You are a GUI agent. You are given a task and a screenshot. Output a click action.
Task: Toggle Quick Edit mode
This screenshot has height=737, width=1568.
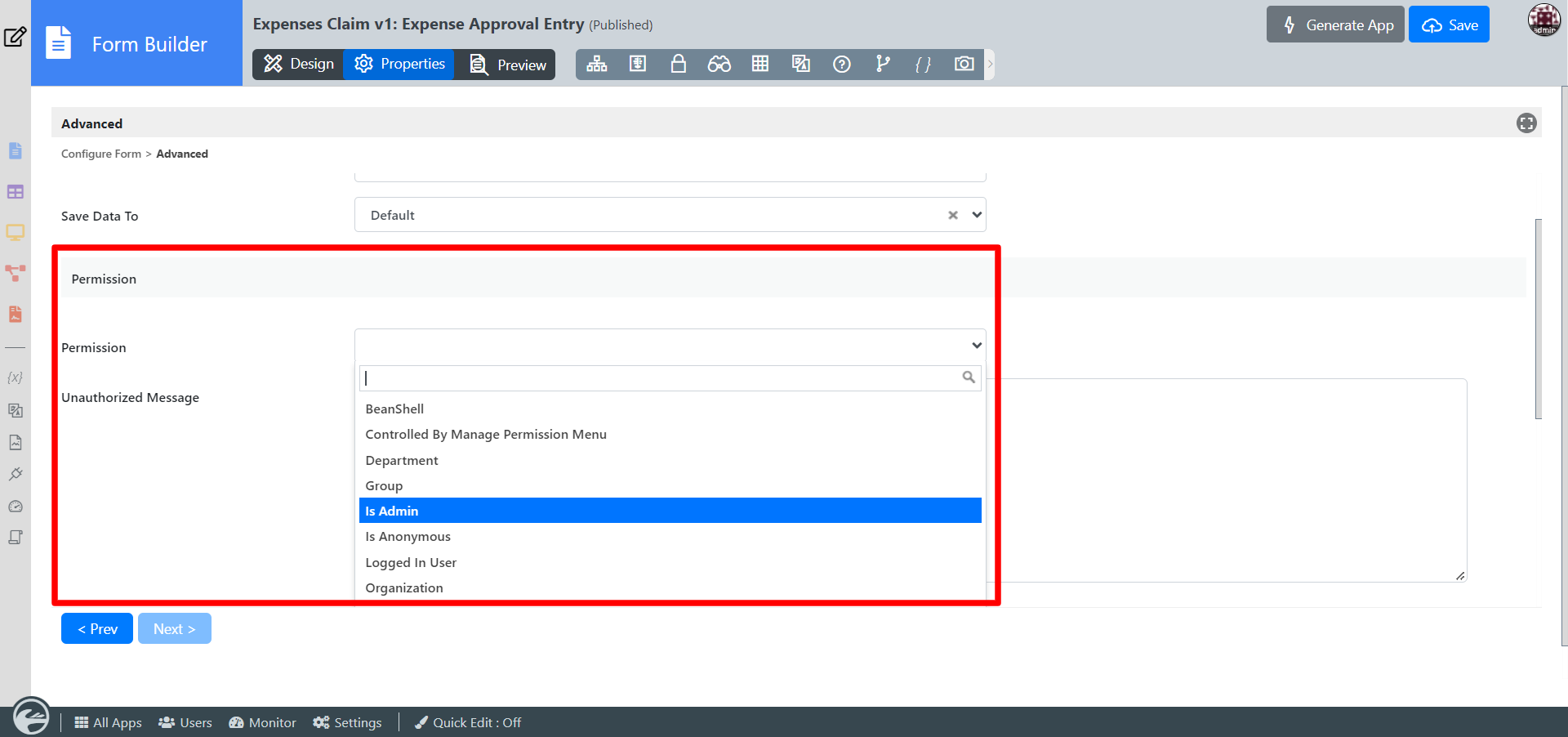pos(468,722)
